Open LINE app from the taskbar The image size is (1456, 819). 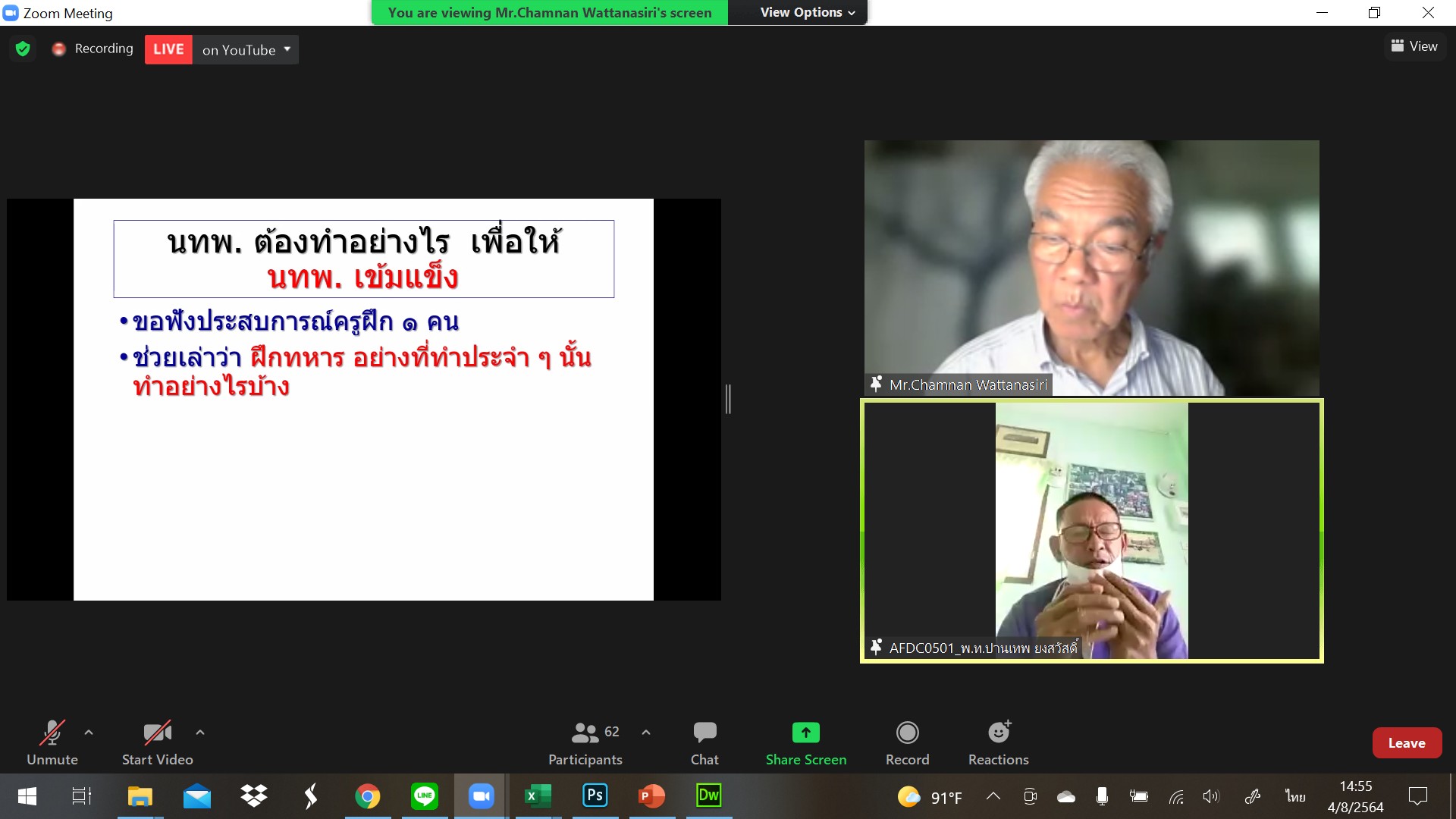(425, 796)
